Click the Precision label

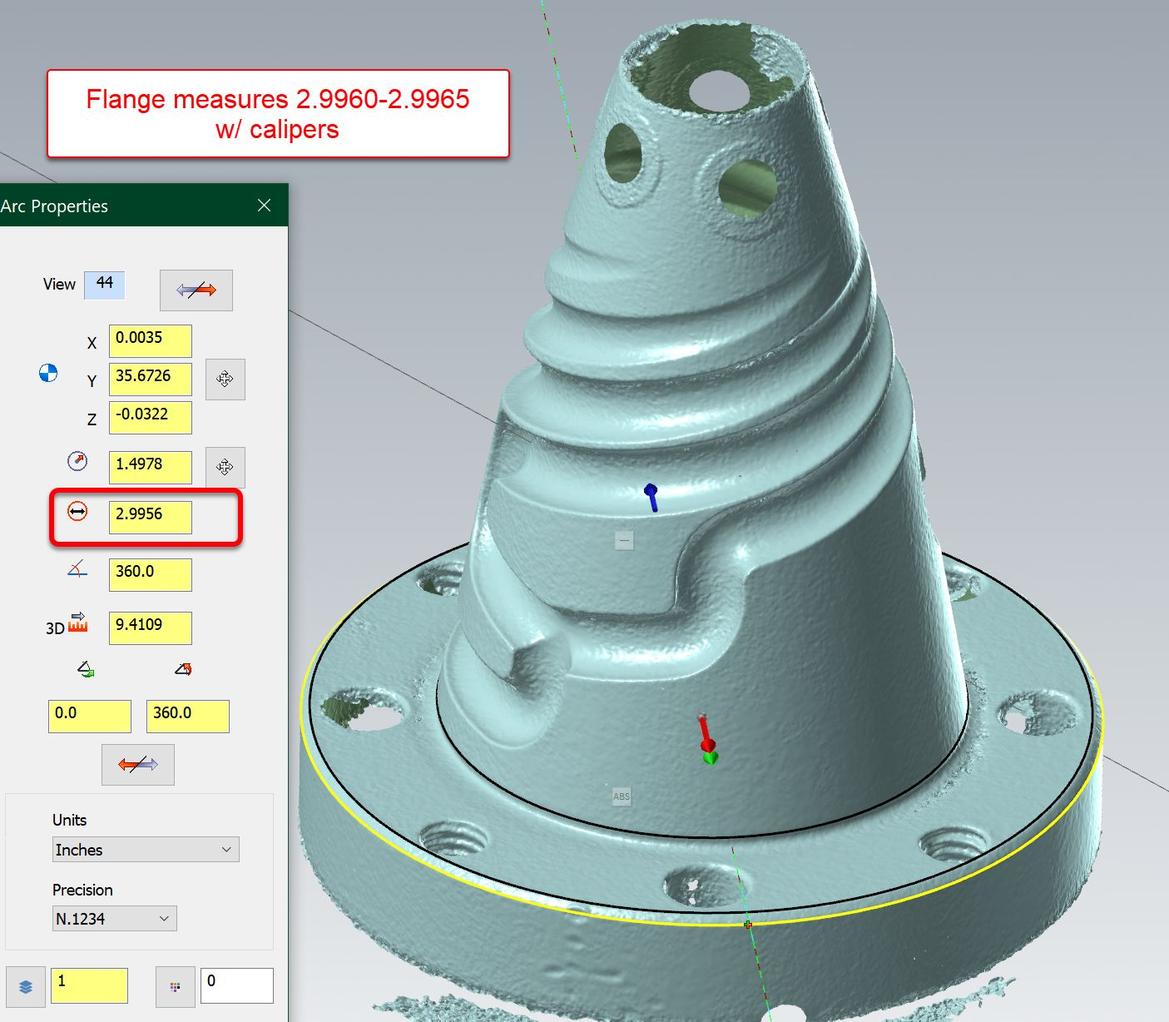(x=82, y=890)
